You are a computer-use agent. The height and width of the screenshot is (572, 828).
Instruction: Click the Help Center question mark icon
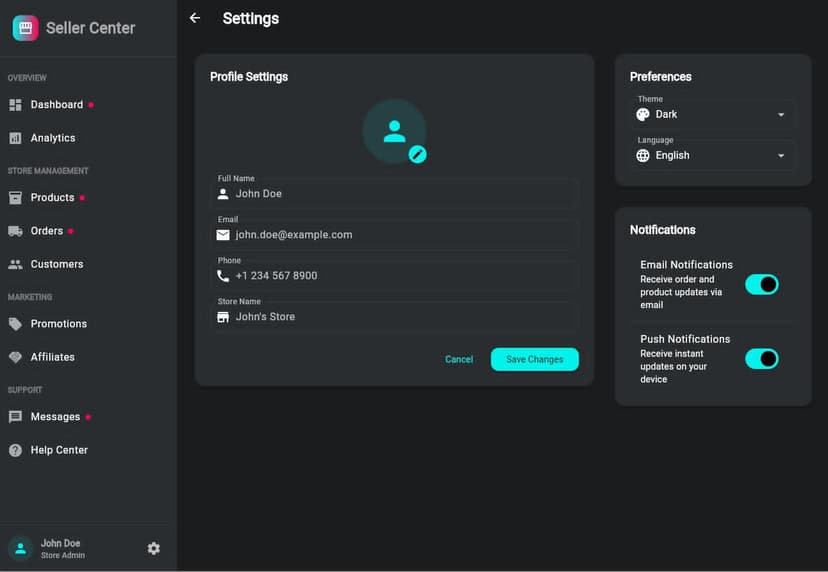[15, 450]
